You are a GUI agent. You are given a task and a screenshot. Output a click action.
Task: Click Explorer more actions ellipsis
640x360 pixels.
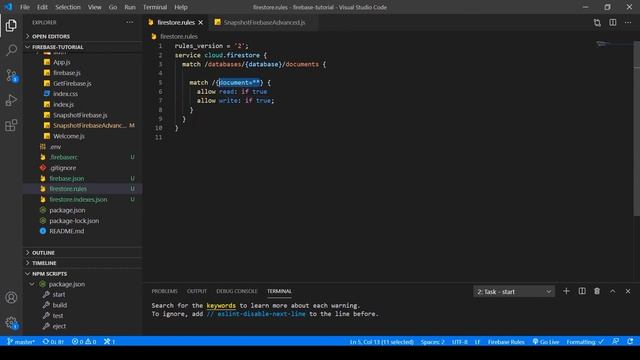click(129, 22)
